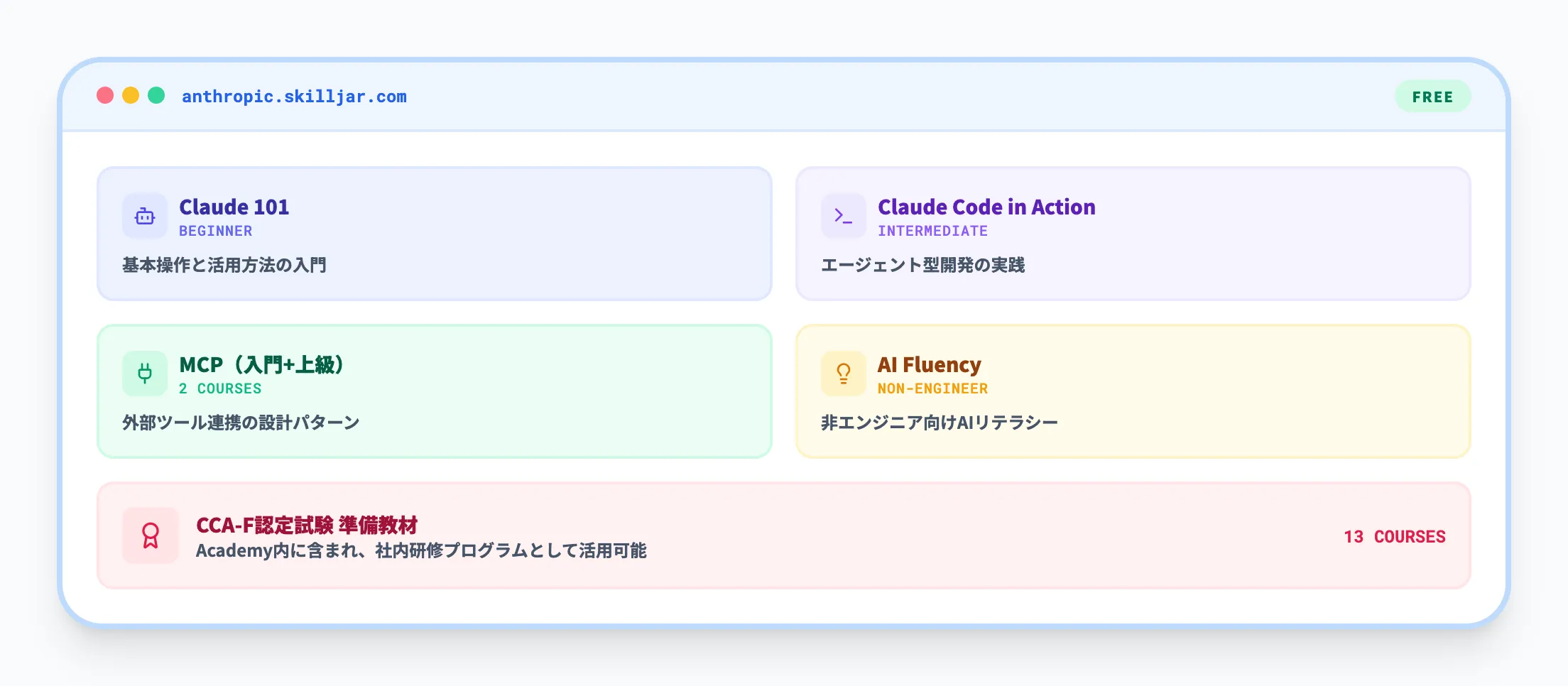Click the yellow traffic light dot

(131, 94)
